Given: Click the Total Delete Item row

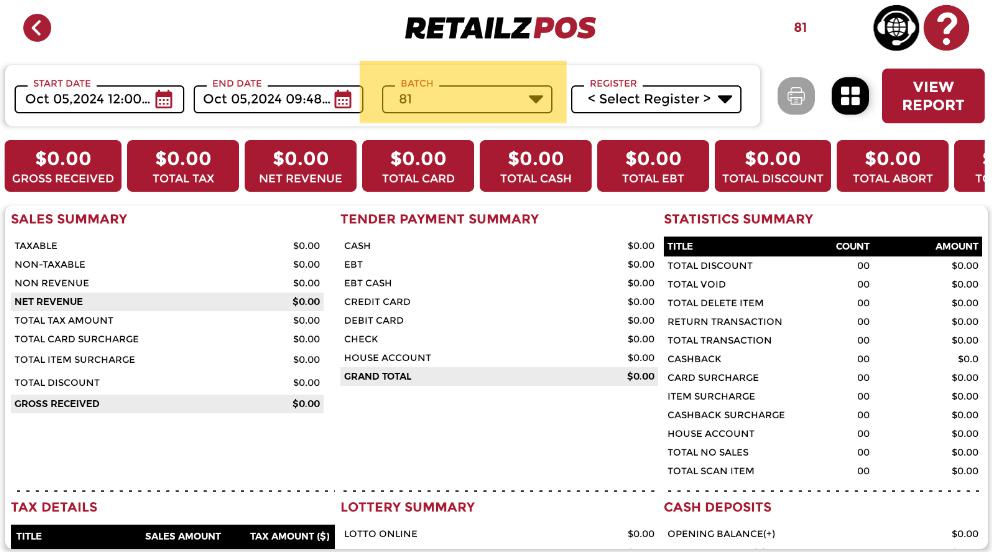Looking at the screenshot, I should click(x=822, y=303).
